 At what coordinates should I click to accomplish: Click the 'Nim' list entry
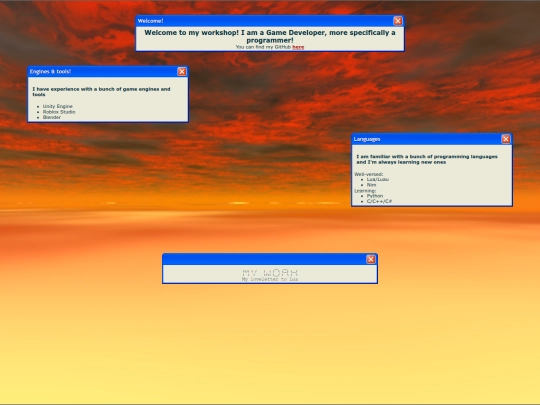(x=371, y=185)
